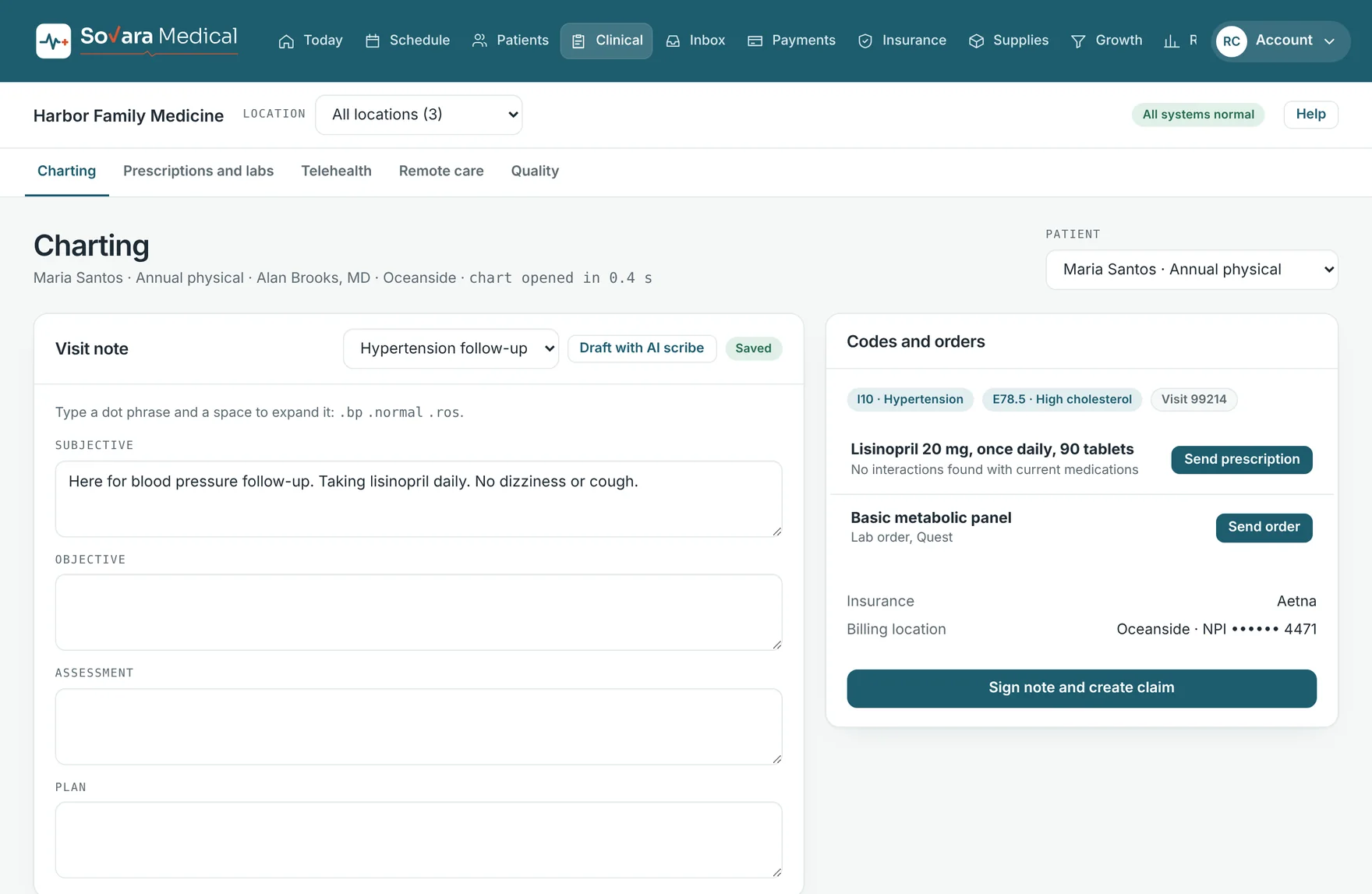Switch to the Charting tab
1372x894 pixels.
point(67,171)
